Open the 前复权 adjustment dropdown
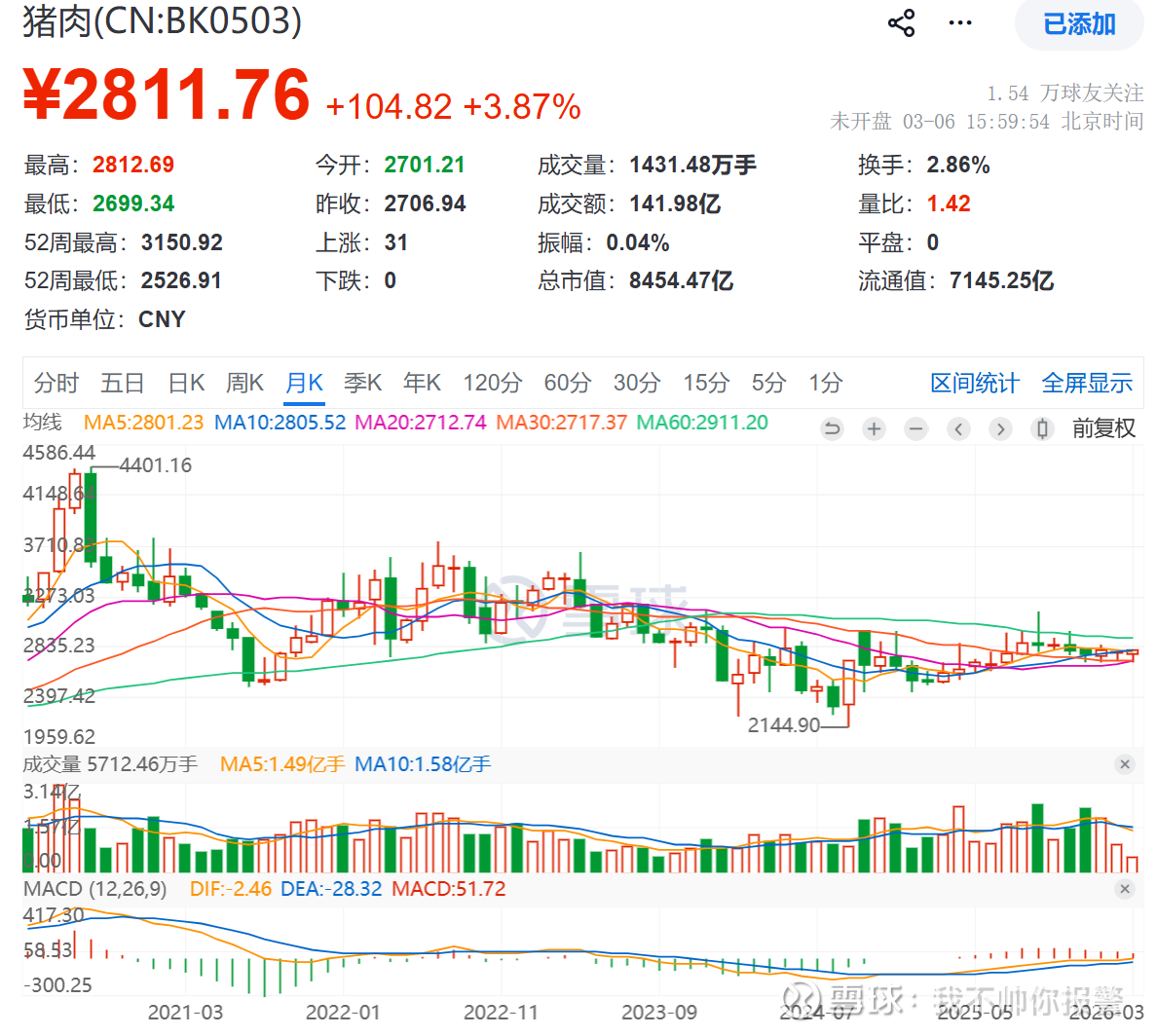1157x1036 pixels. (1103, 428)
